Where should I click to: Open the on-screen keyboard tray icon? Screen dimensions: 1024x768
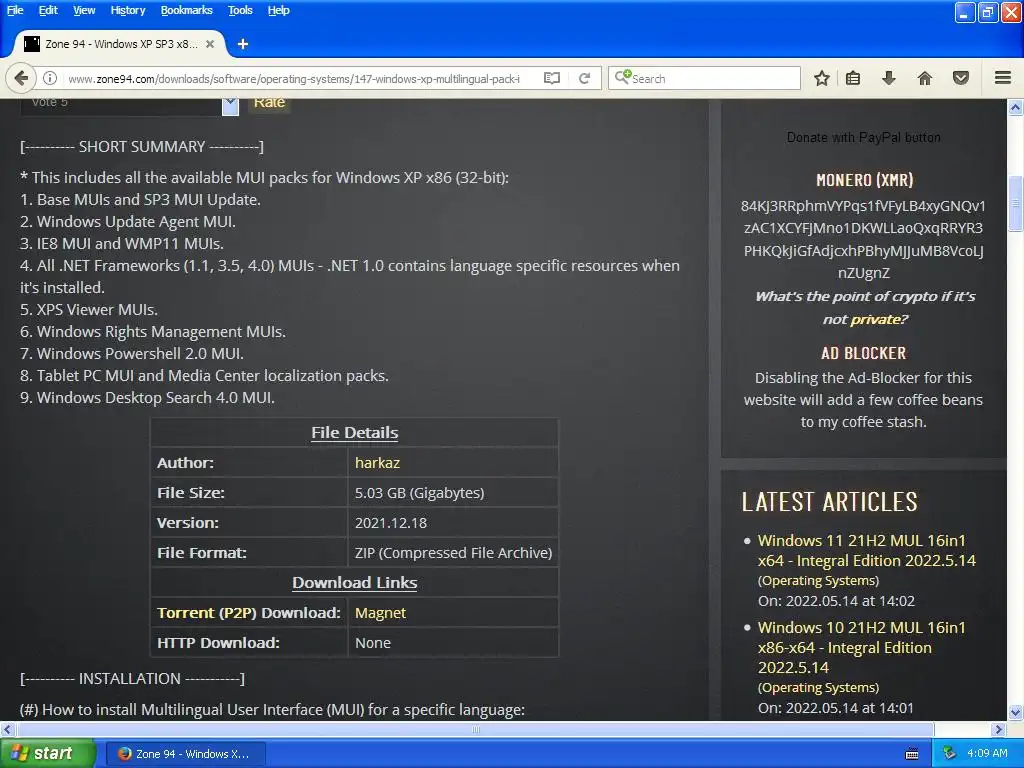point(912,754)
